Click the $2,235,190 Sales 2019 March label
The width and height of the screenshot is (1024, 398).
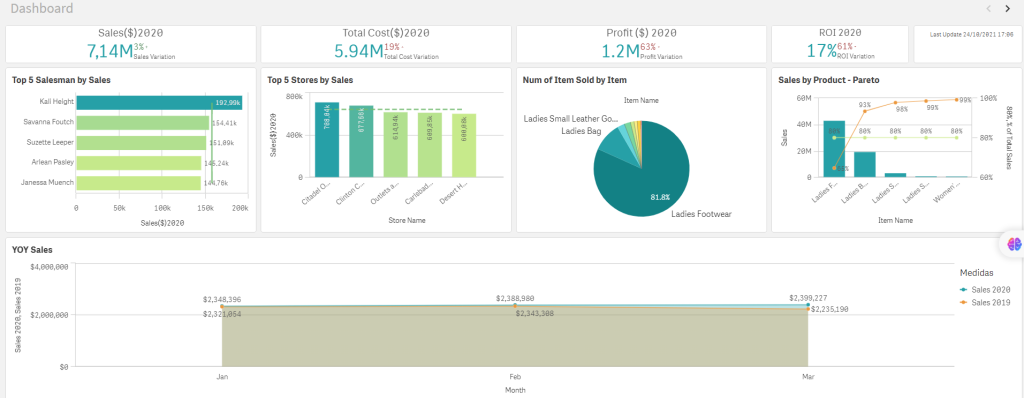pyautogui.click(x=830, y=309)
